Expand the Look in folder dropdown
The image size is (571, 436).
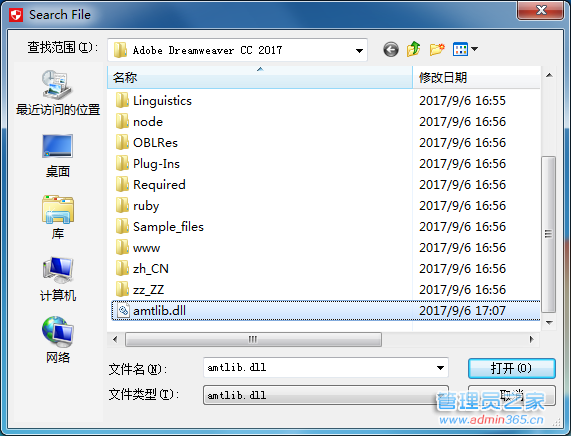point(359,50)
